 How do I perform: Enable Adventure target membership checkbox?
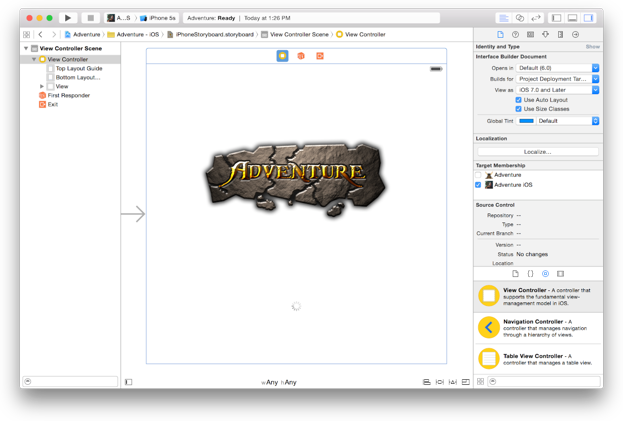point(478,175)
